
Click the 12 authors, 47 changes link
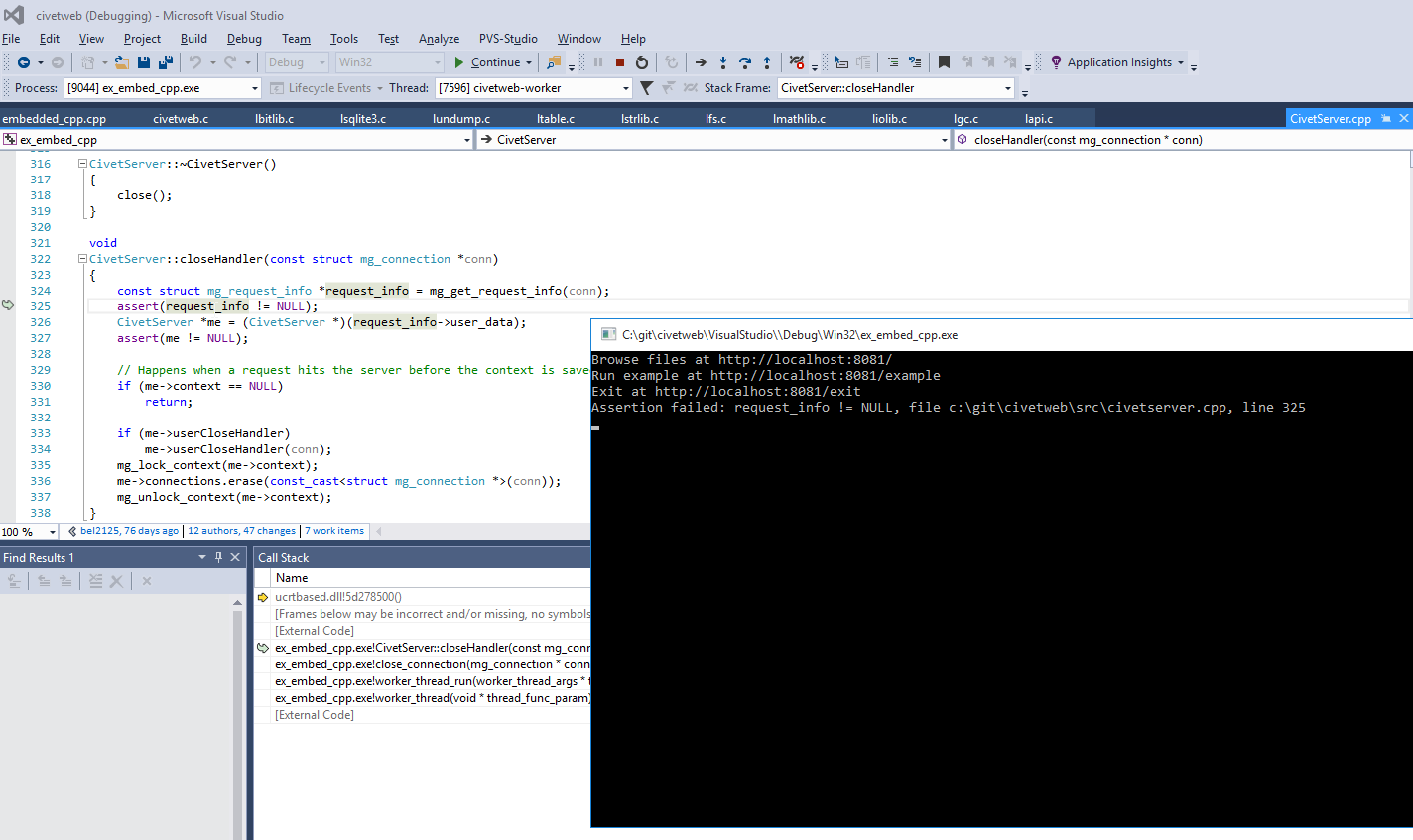[241, 530]
